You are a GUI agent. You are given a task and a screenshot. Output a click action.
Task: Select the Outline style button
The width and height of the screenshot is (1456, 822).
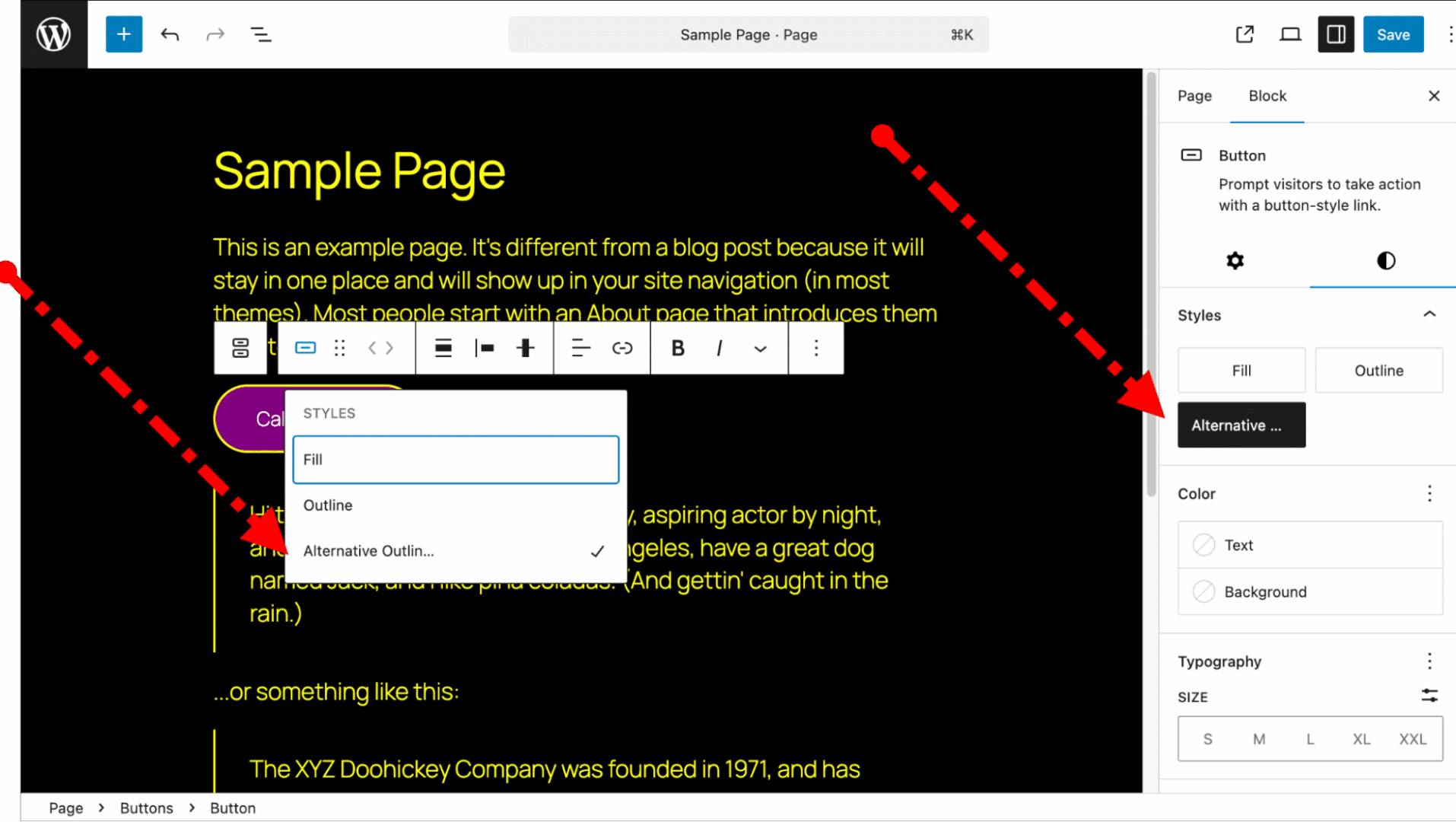tap(1378, 371)
